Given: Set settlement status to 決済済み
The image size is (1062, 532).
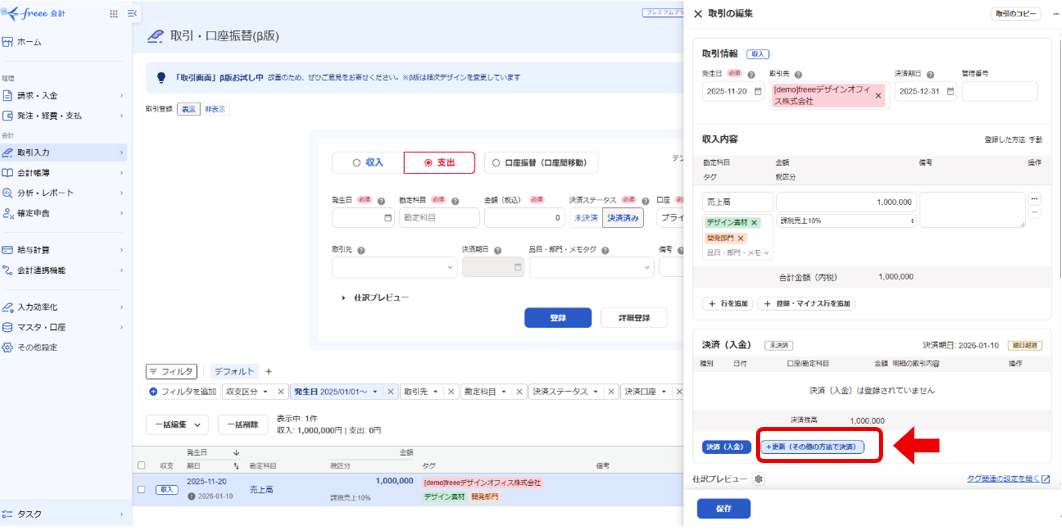Looking at the screenshot, I should (x=622, y=218).
